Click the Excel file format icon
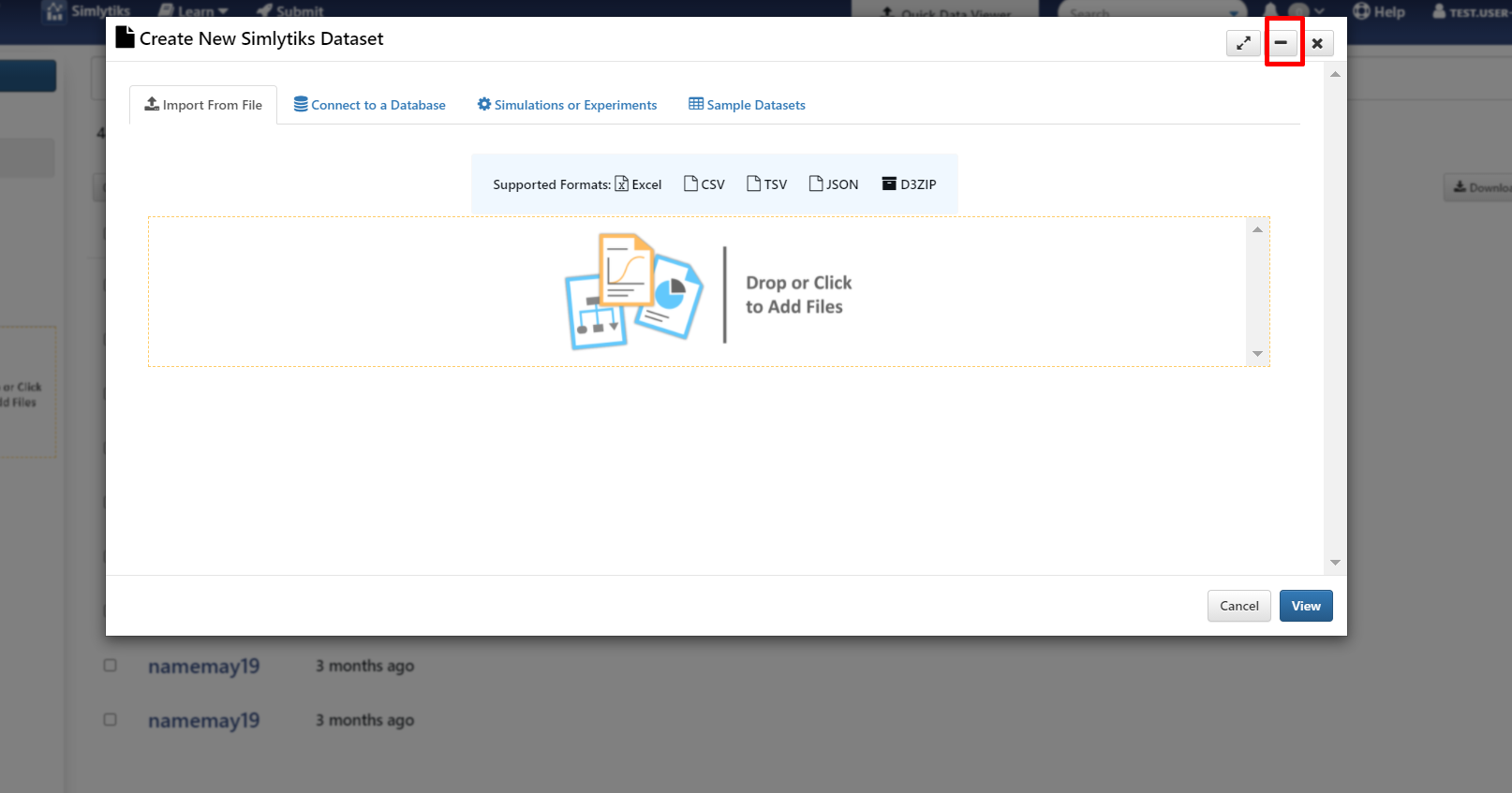This screenshot has height=793, width=1512. (x=621, y=184)
